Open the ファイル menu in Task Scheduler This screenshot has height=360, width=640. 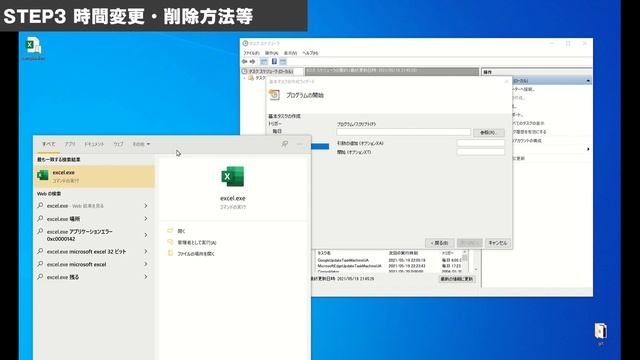(251, 53)
